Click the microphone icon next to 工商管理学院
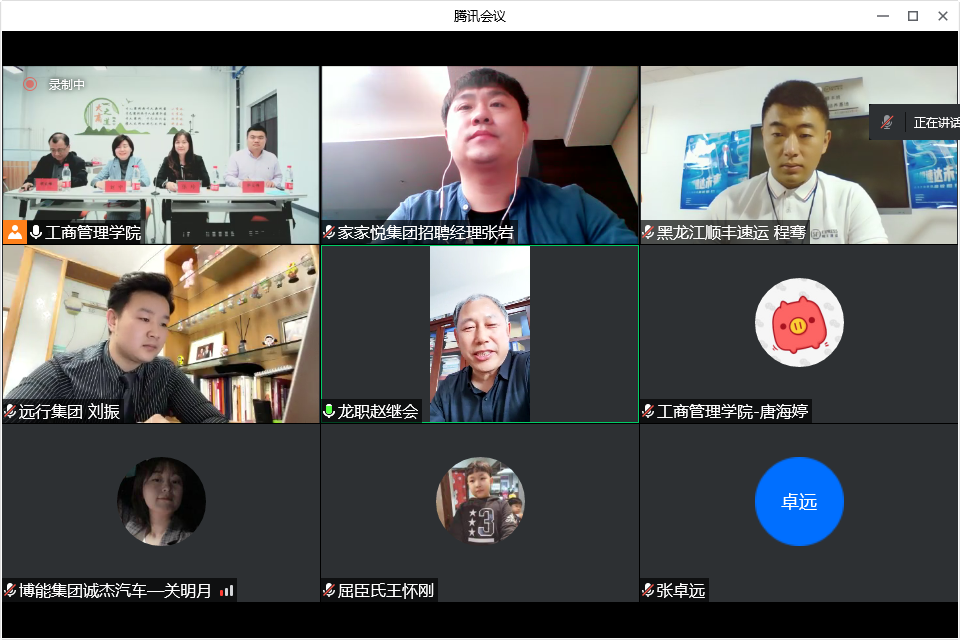Viewport: 960px width, 640px height. tap(36, 233)
